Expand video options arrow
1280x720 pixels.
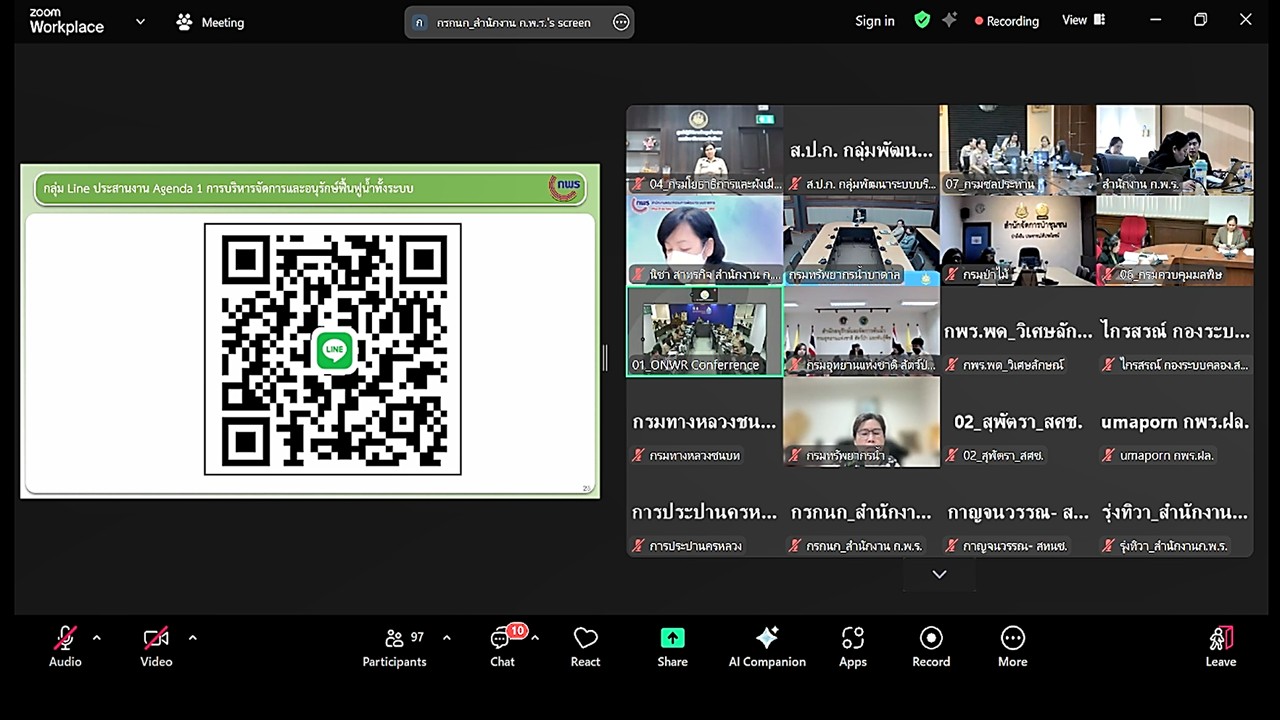[192, 638]
